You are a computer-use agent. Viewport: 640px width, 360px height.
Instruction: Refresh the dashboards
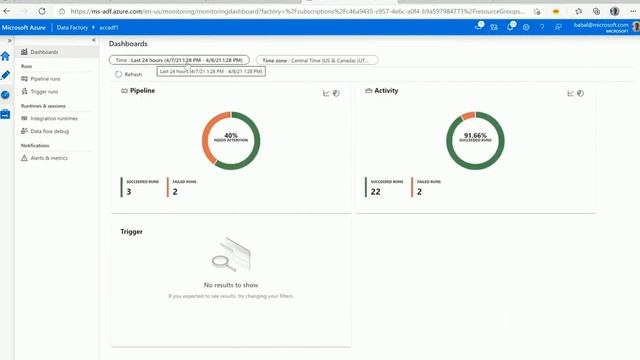click(x=129, y=74)
